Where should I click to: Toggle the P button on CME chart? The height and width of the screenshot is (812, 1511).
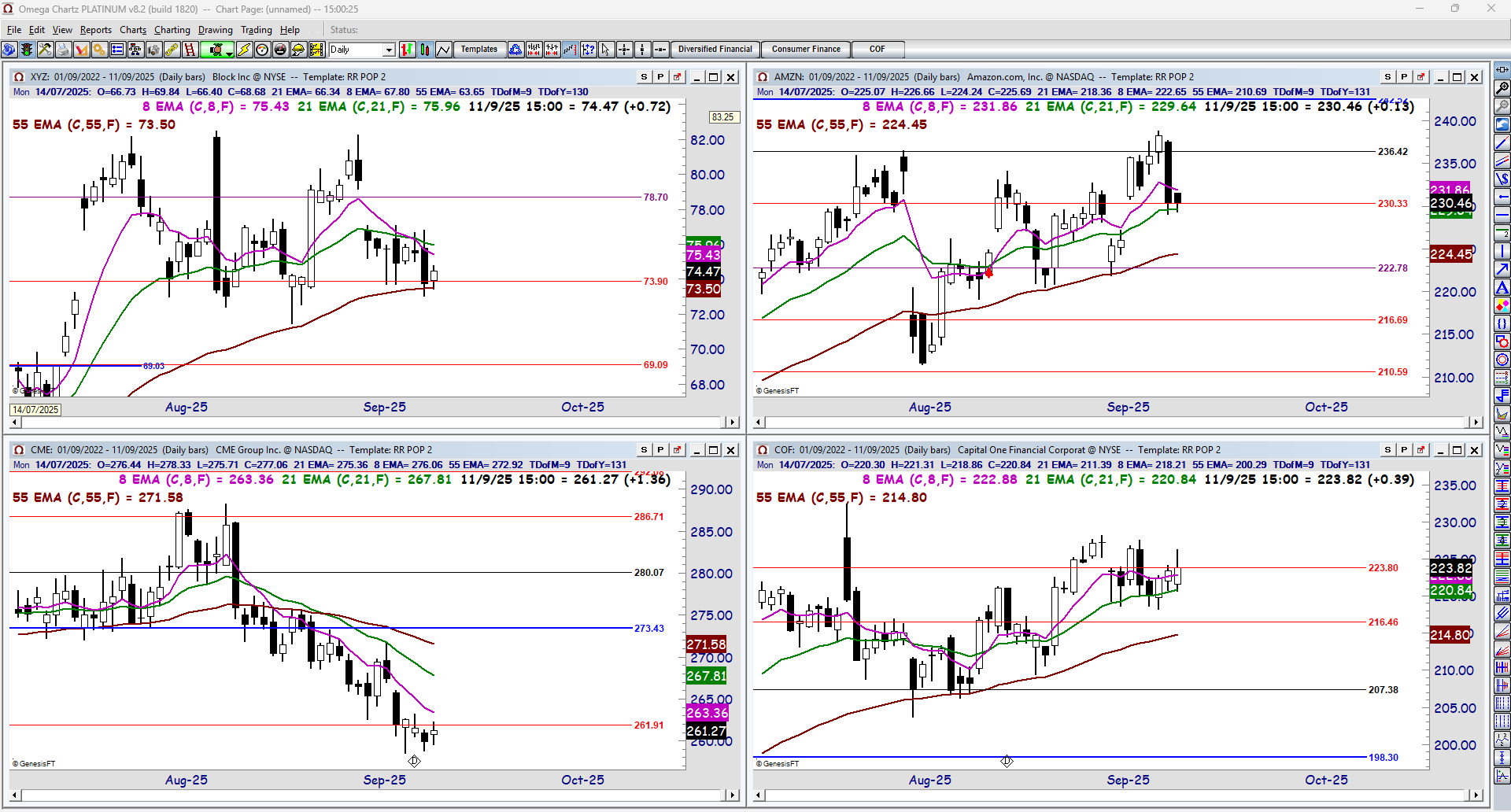[x=660, y=450]
